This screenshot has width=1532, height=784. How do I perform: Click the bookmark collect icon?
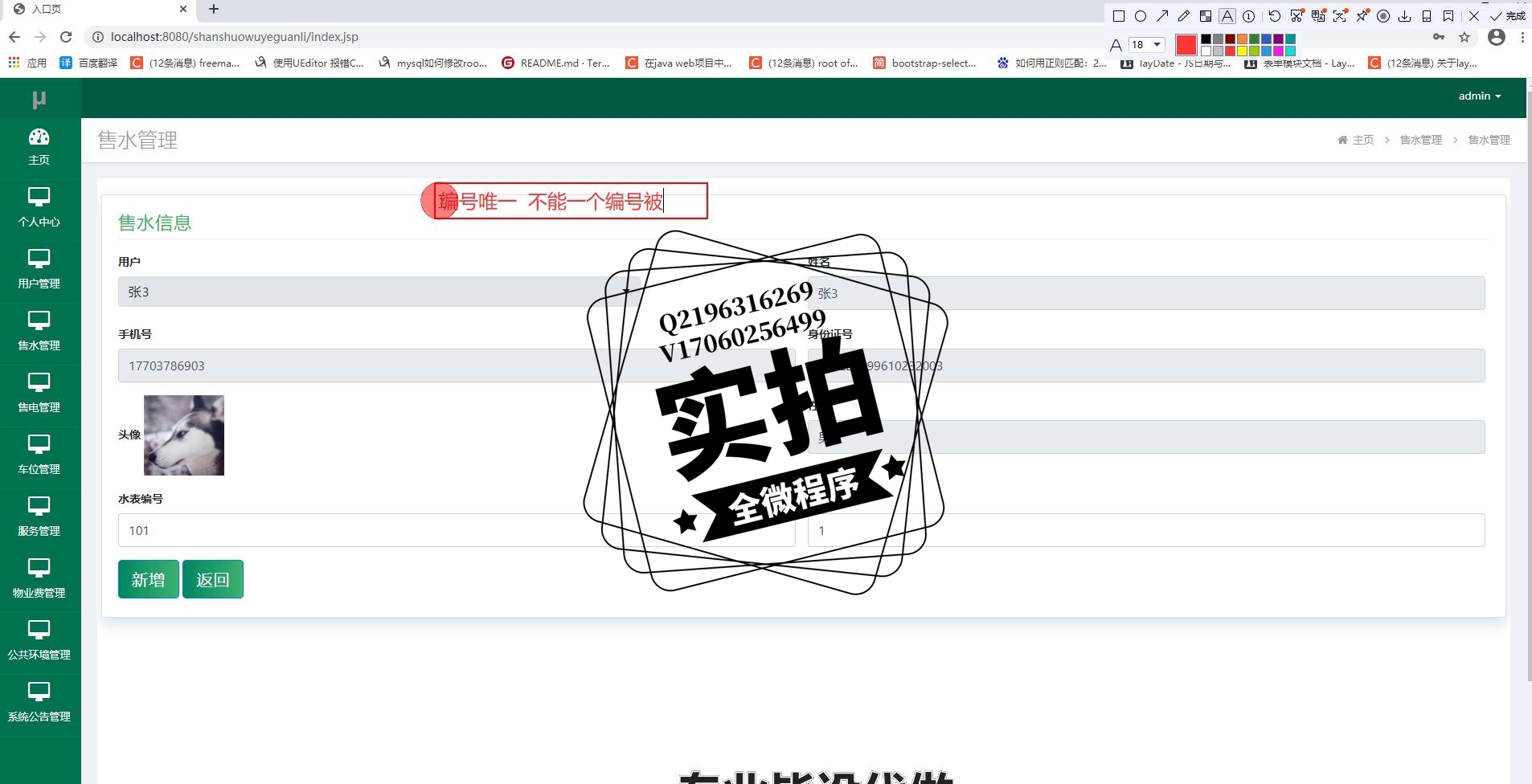(x=1448, y=16)
